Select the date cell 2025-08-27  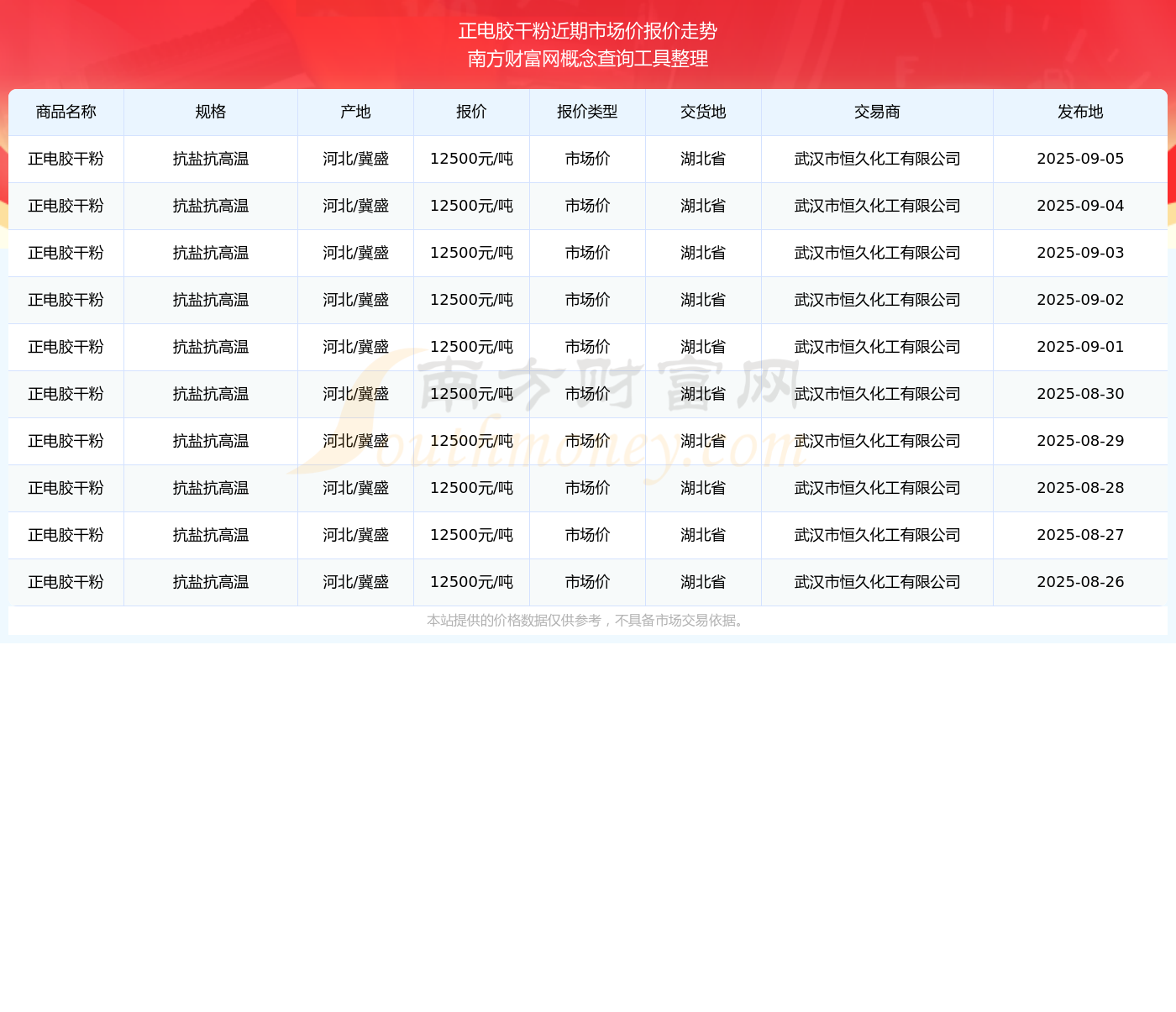coord(1080,535)
